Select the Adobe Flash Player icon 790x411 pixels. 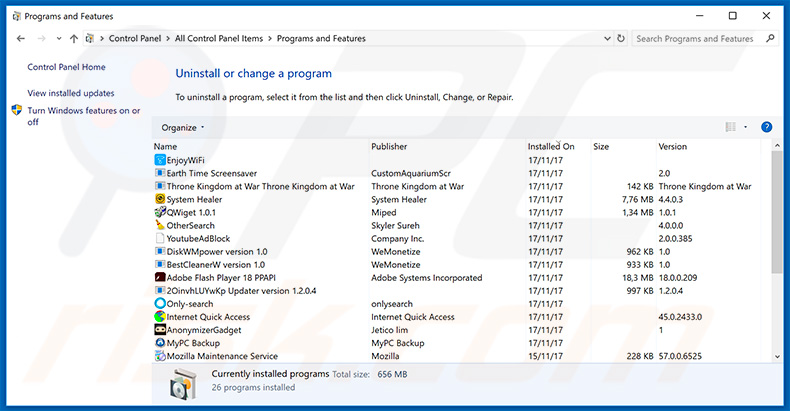point(160,277)
